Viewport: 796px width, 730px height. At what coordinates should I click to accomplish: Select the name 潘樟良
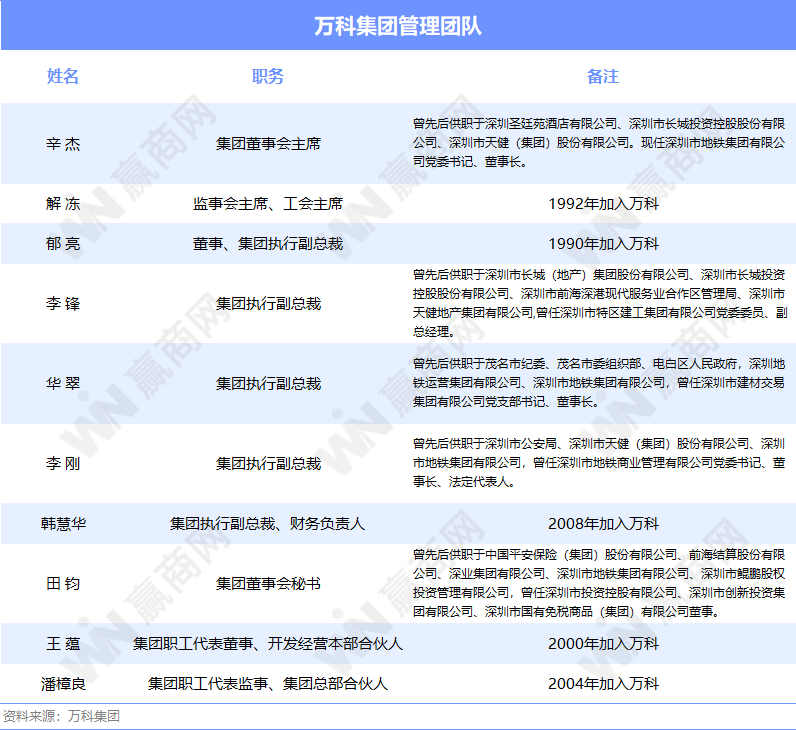coord(63,684)
